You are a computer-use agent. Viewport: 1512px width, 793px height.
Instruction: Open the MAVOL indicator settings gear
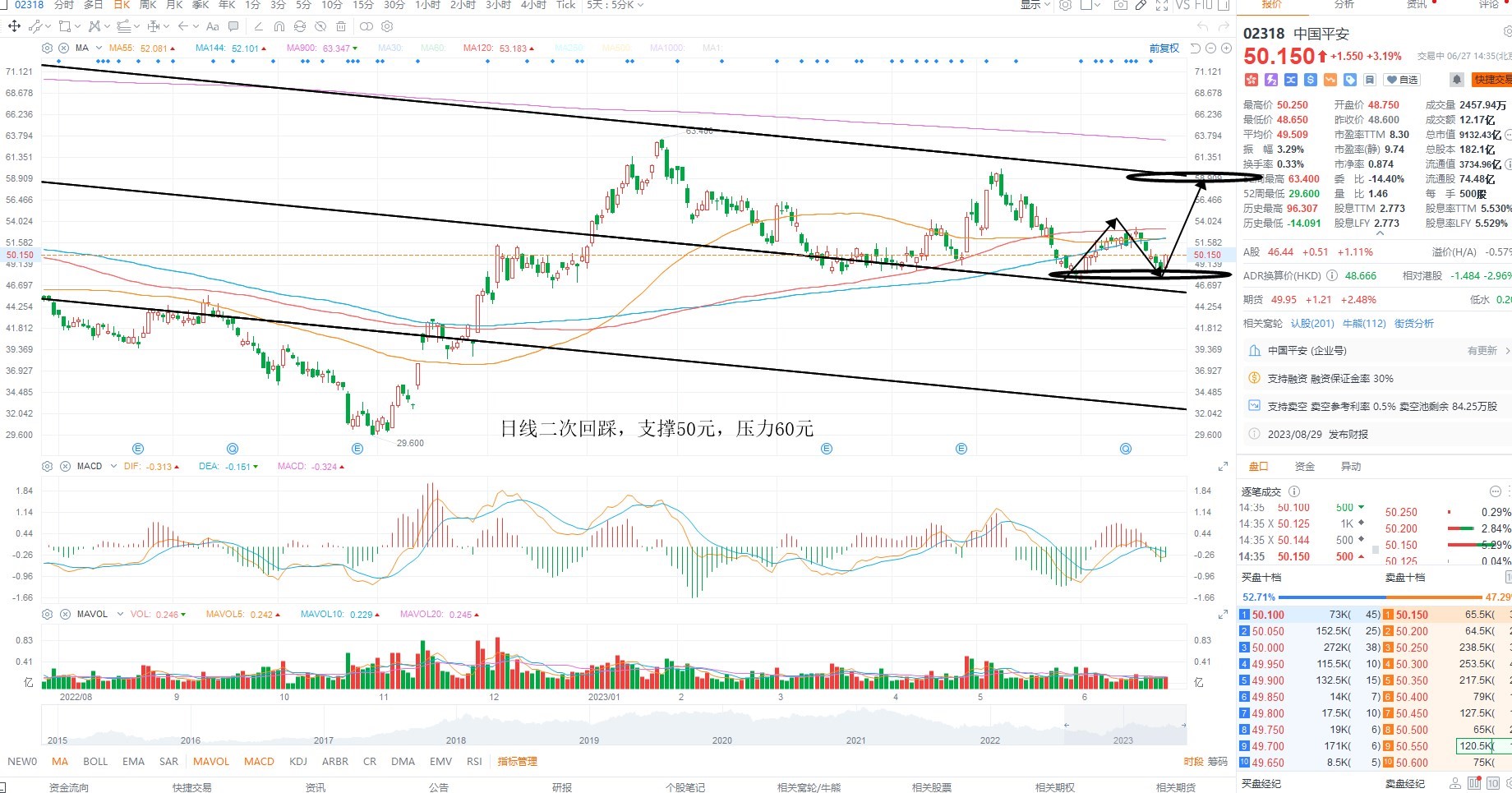point(47,615)
